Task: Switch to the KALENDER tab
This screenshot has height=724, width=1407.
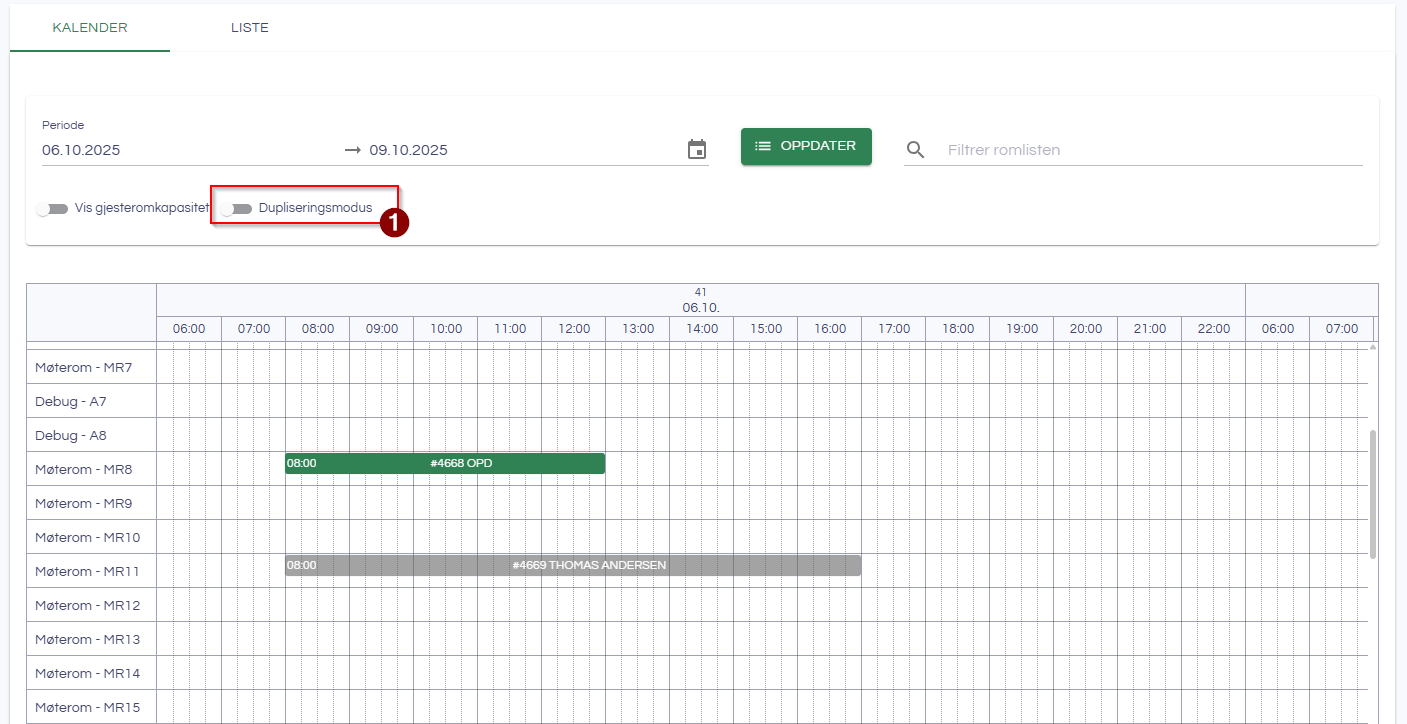Action: pos(90,28)
